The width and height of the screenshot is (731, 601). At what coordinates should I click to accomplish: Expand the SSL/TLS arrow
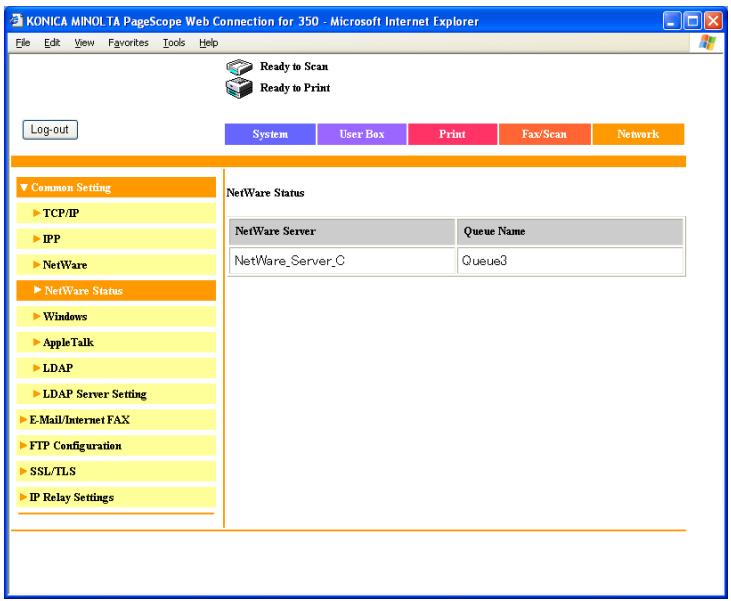(x=23, y=471)
